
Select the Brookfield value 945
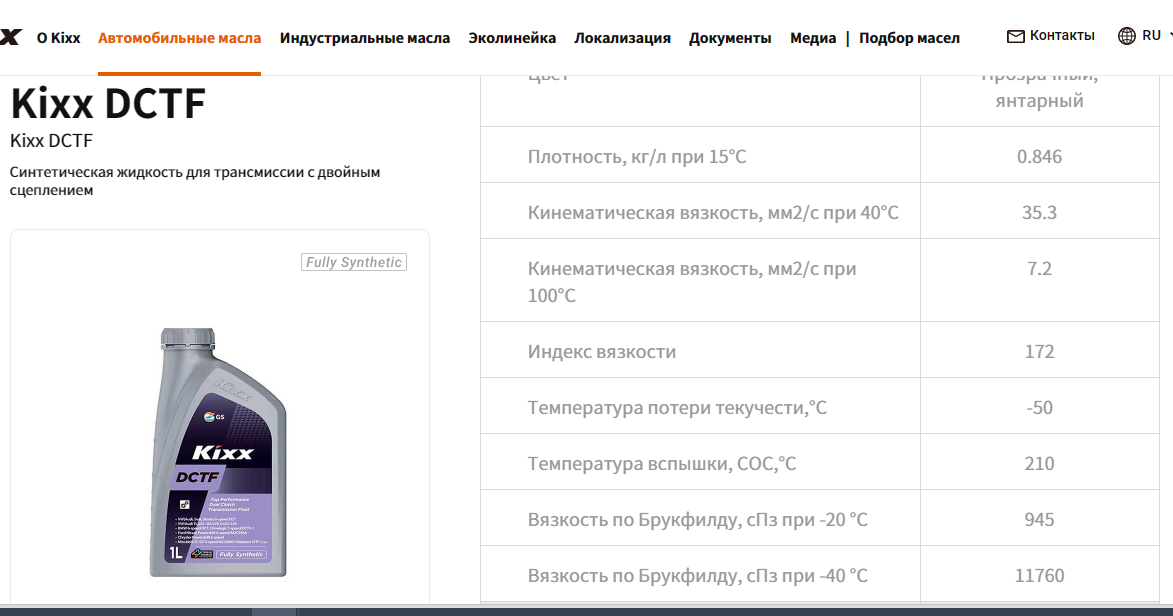click(x=1039, y=520)
